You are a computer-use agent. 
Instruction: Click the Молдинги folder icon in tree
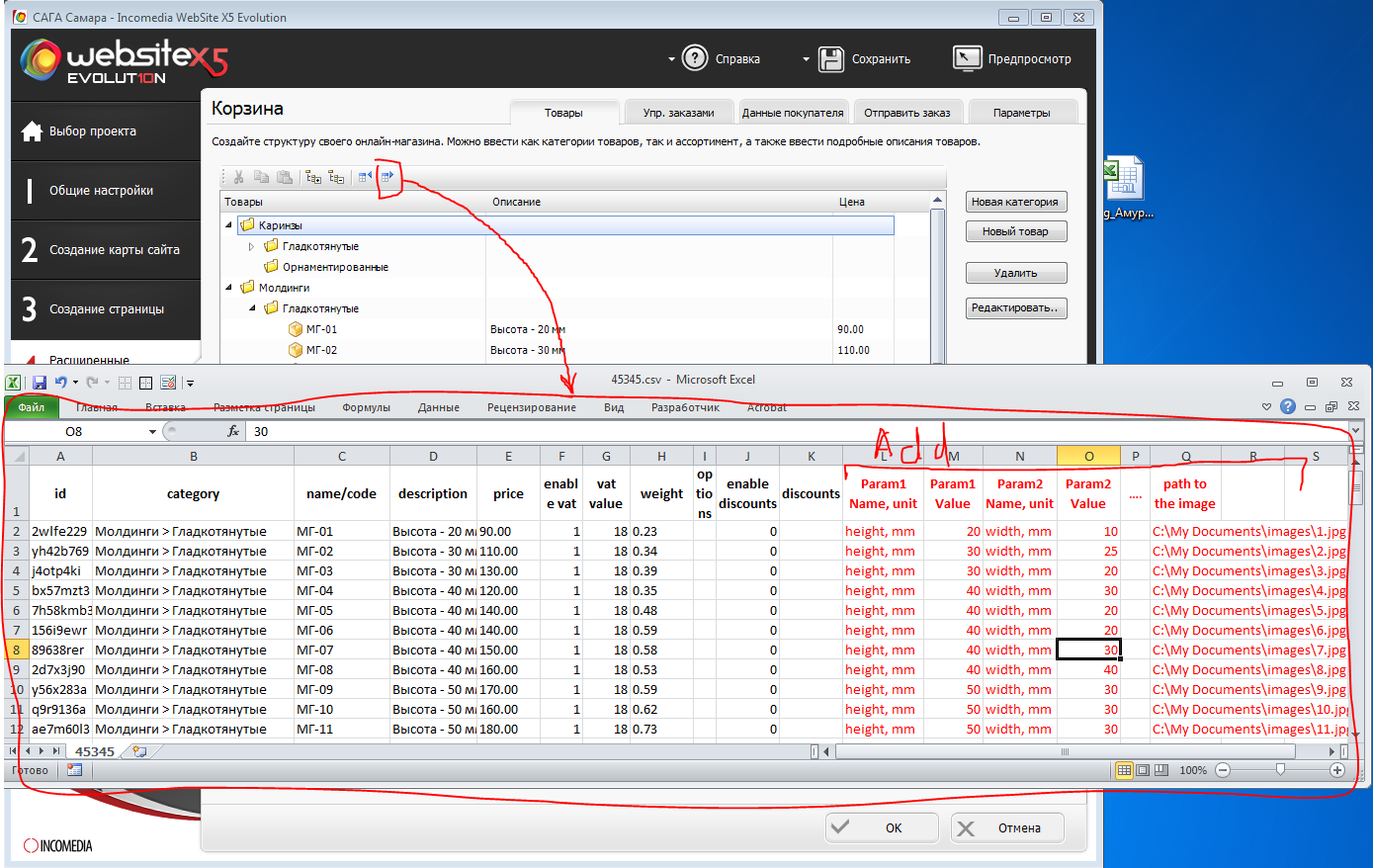coord(247,288)
